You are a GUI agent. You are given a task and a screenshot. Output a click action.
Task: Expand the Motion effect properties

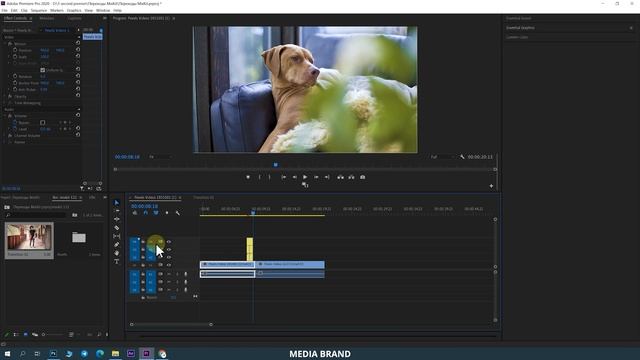point(5,44)
